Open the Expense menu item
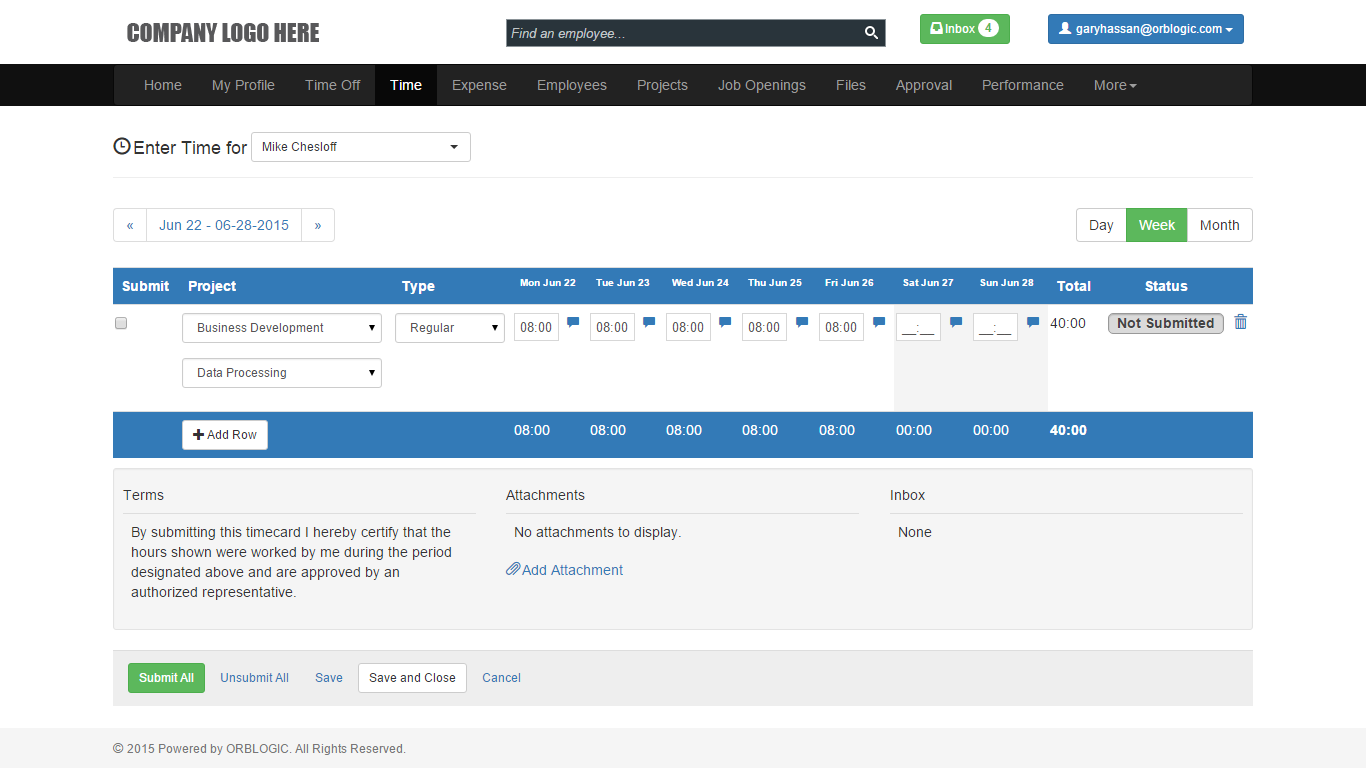 pyautogui.click(x=479, y=85)
